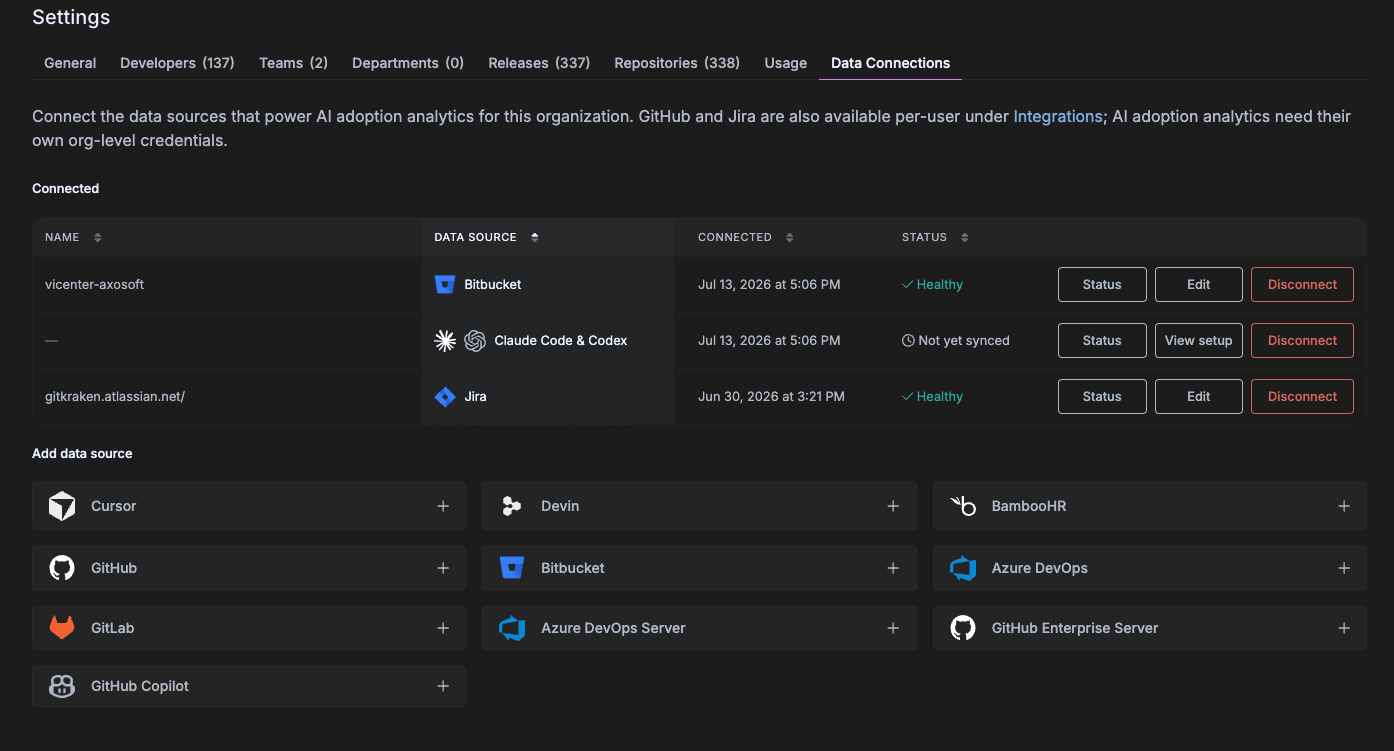
Task: Sort by Status column arrows
Action: (x=965, y=237)
